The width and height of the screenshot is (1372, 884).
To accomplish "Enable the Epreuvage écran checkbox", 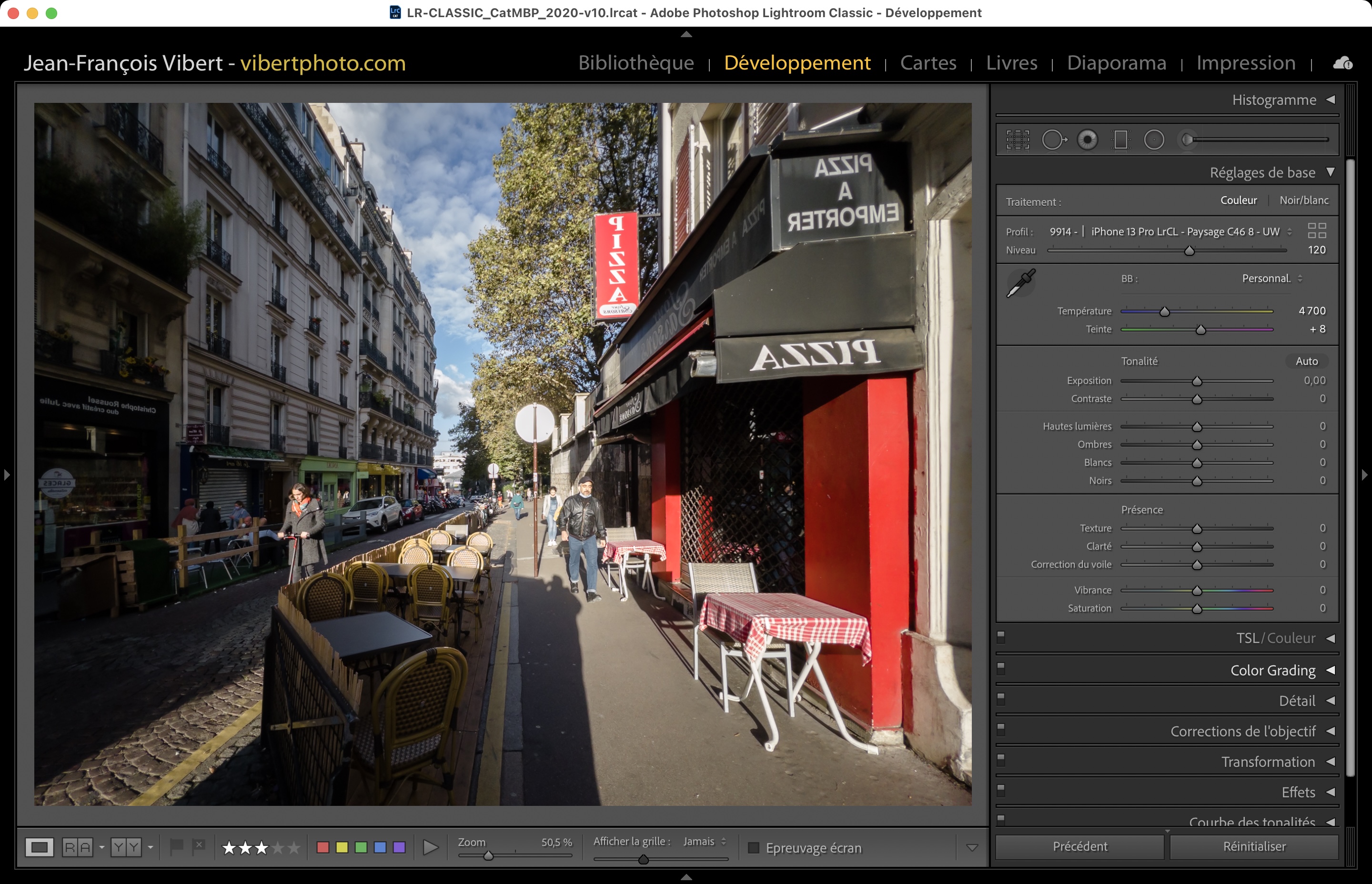I will pyautogui.click(x=754, y=848).
